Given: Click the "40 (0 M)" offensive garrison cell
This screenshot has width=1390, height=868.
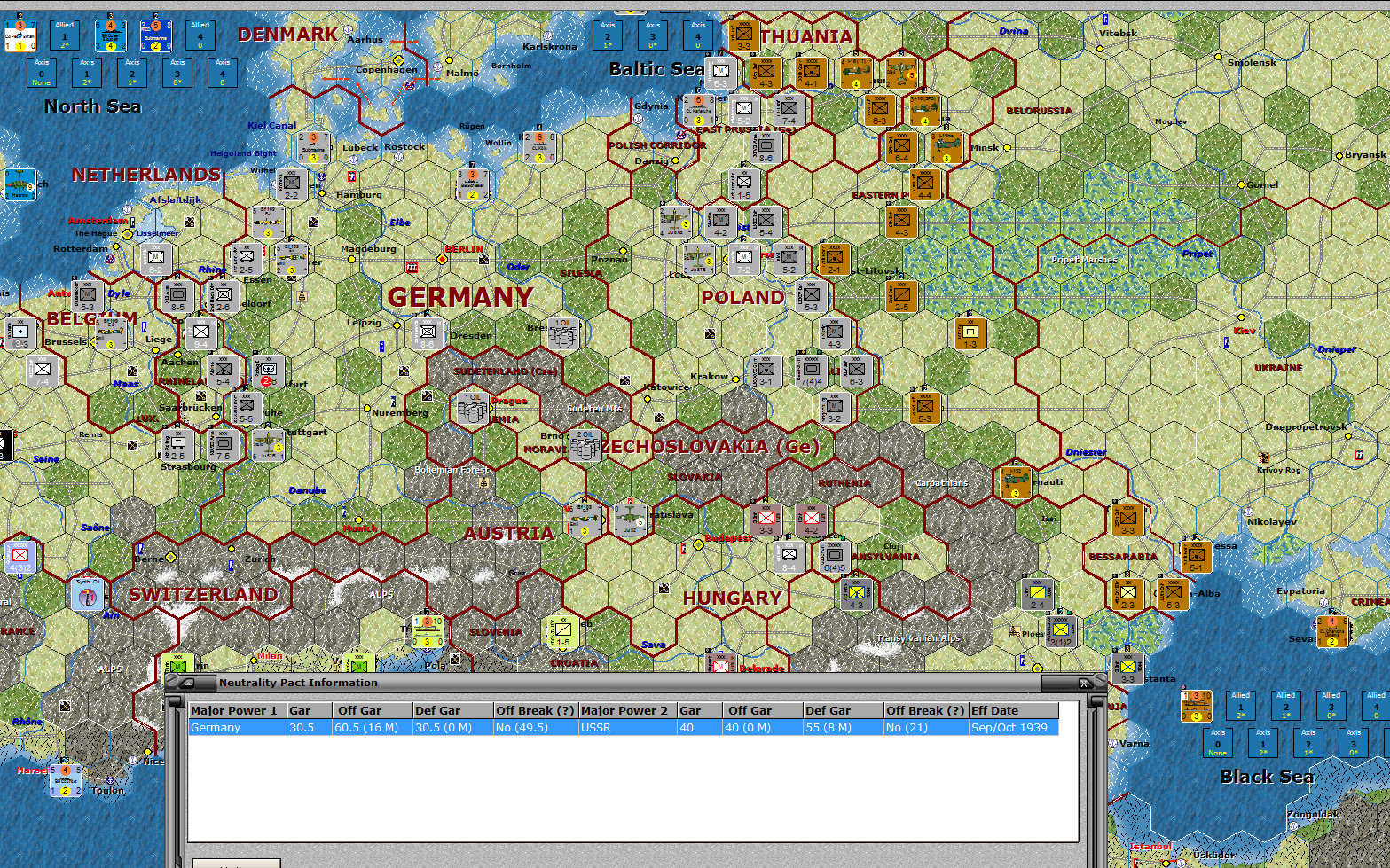Looking at the screenshot, I should pyautogui.click(x=763, y=727).
